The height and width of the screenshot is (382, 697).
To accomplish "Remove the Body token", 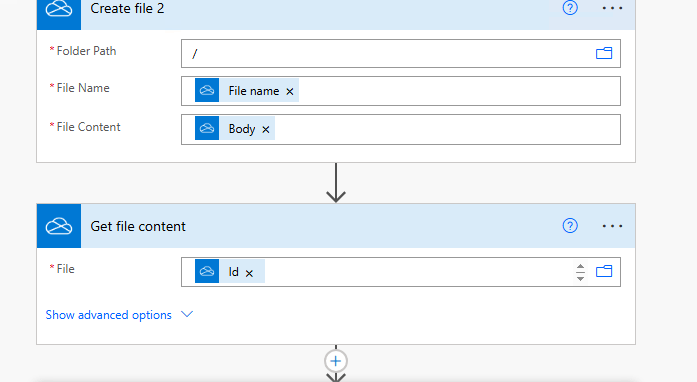I will [x=266, y=129].
